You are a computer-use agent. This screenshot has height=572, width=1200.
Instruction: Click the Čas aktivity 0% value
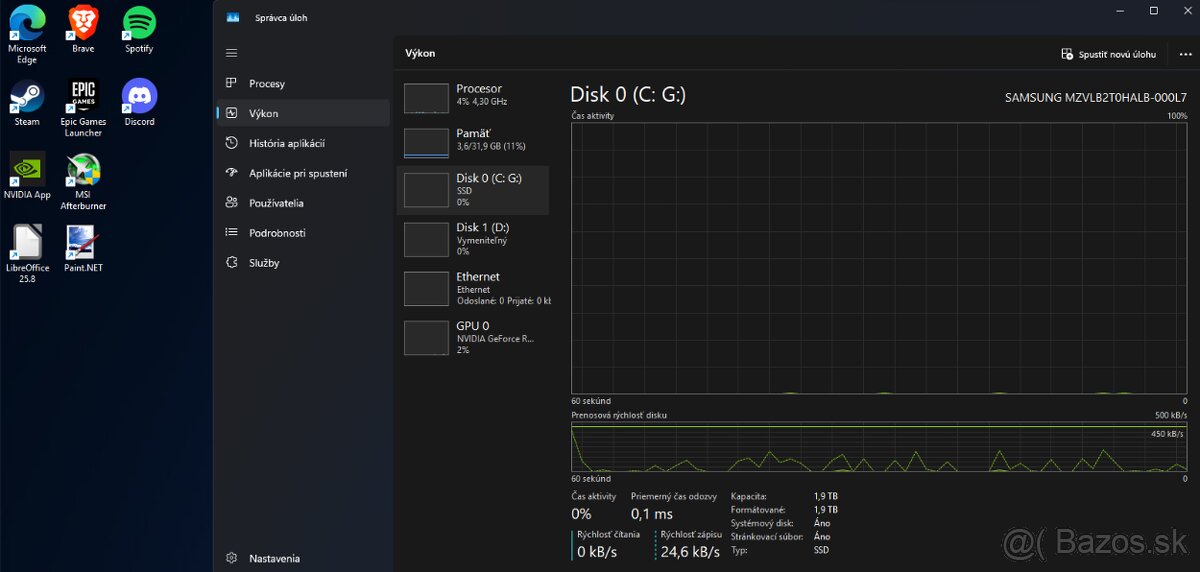tap(581, 514)
